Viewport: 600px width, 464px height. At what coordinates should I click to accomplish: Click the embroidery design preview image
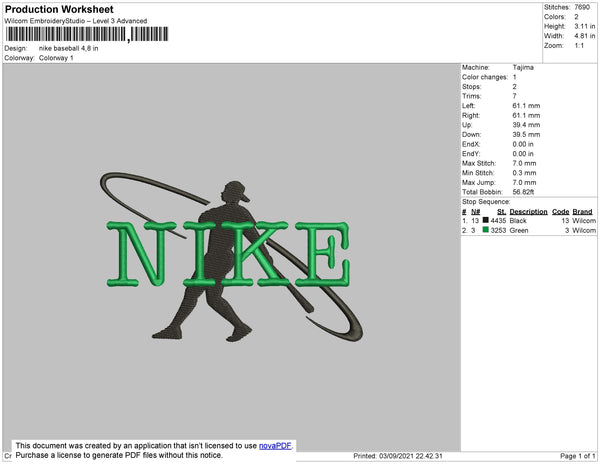(232, 257)
